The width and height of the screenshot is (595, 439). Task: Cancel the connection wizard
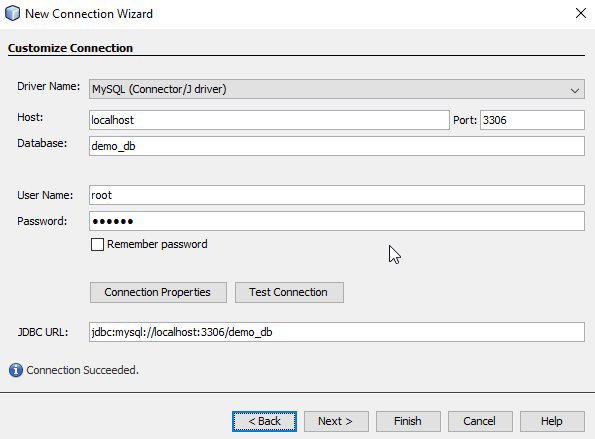click(480, 421)
